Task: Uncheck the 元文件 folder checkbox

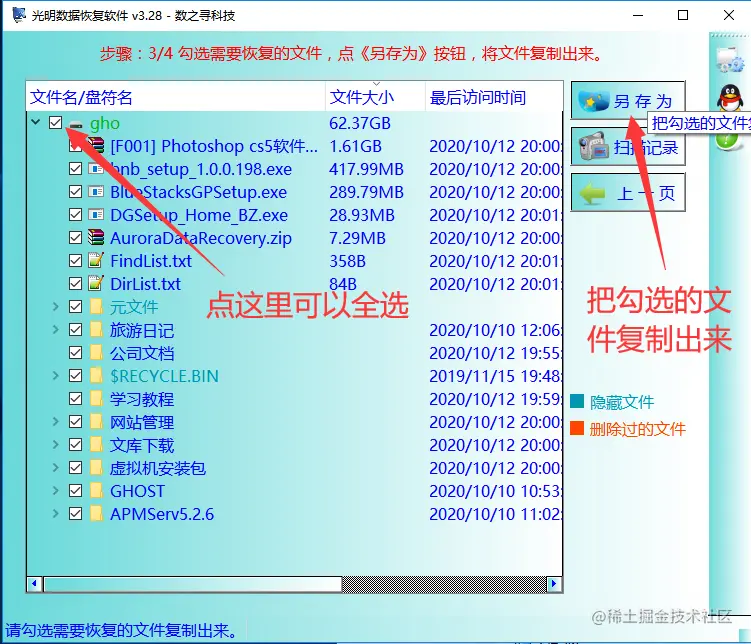Action: click(75, 306)
